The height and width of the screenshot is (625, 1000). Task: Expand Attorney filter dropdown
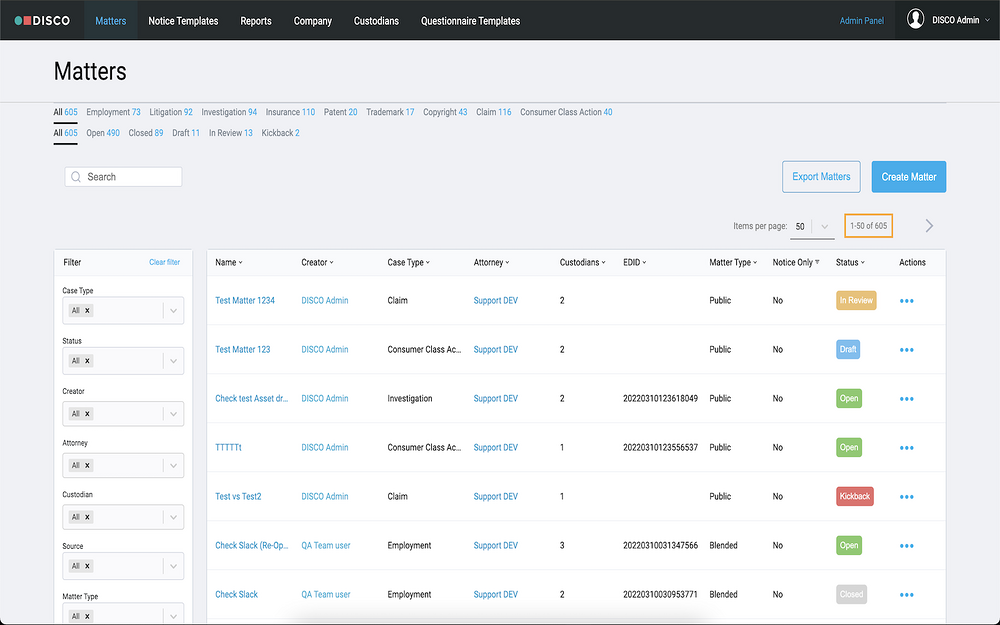(x=173, y=466)
